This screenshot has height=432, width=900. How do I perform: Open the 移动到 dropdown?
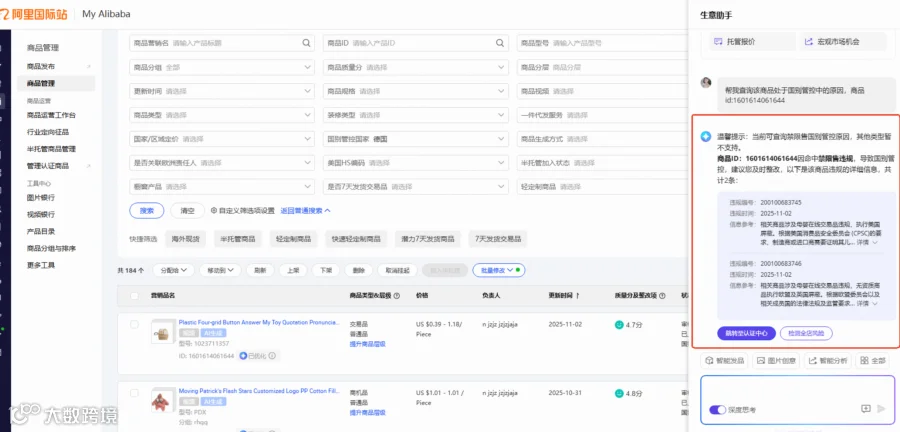point(221,270)
